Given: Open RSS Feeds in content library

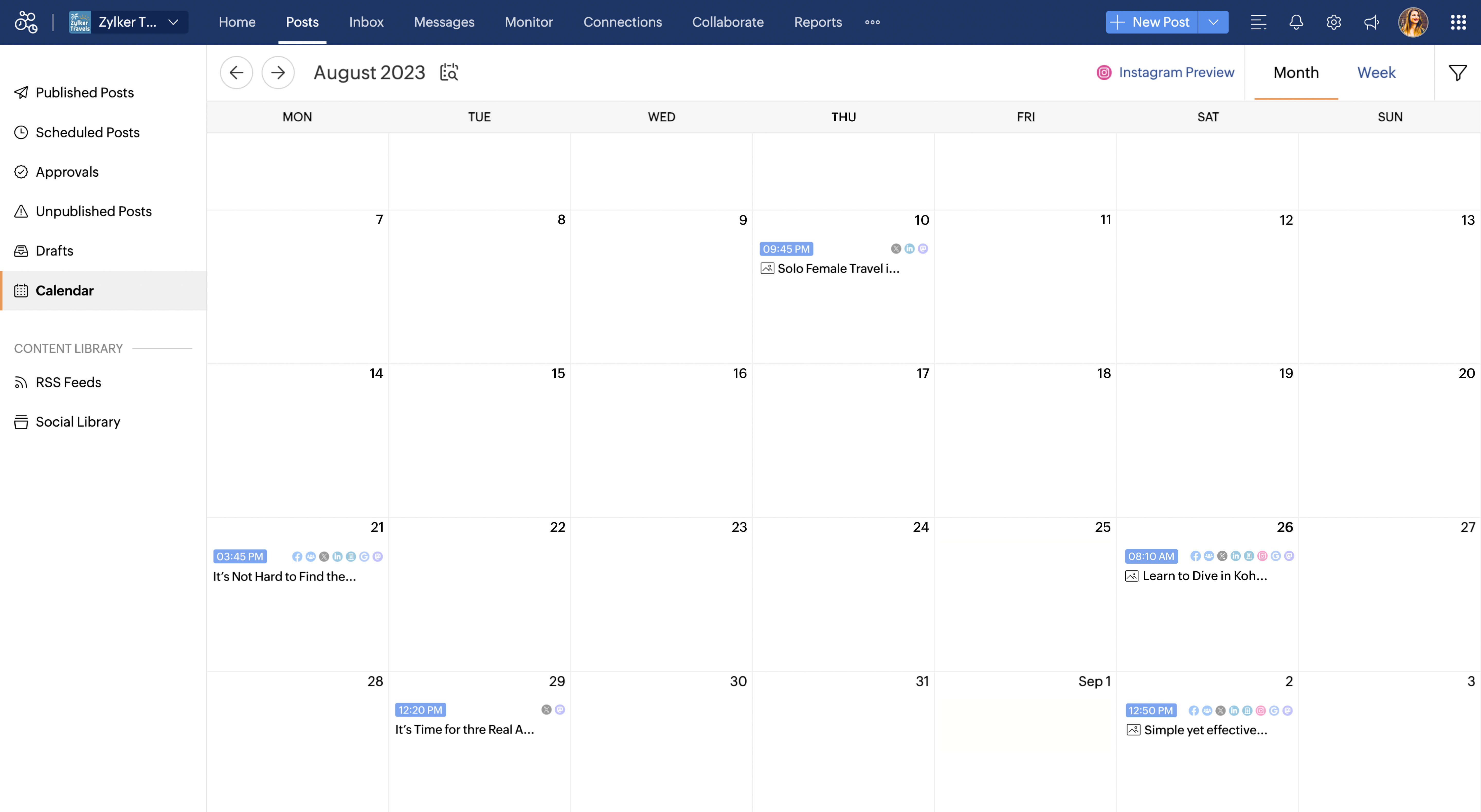Looking at the screenshot, I should point(68,382).
